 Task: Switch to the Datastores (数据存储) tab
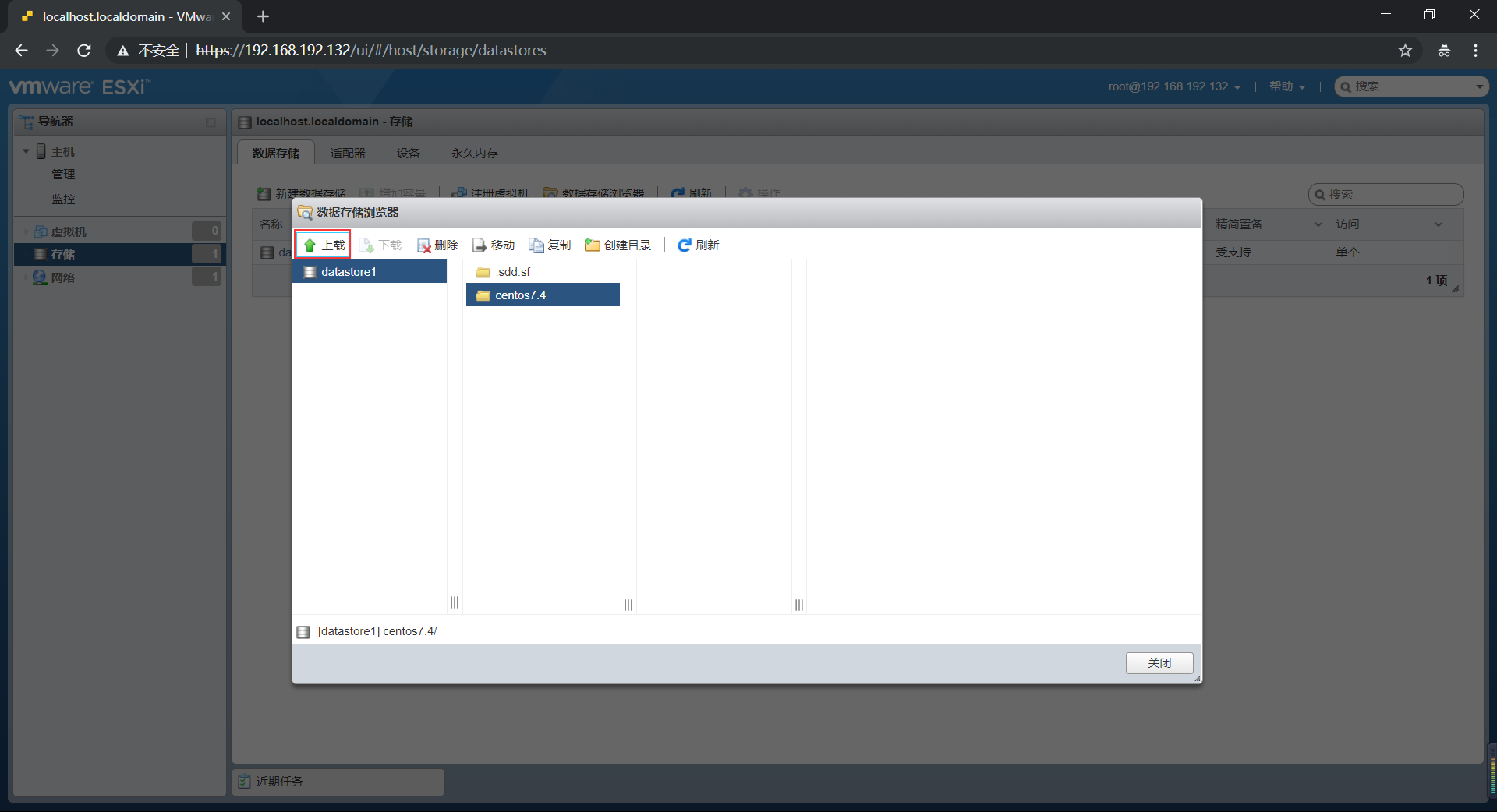(x=275, y=153)
